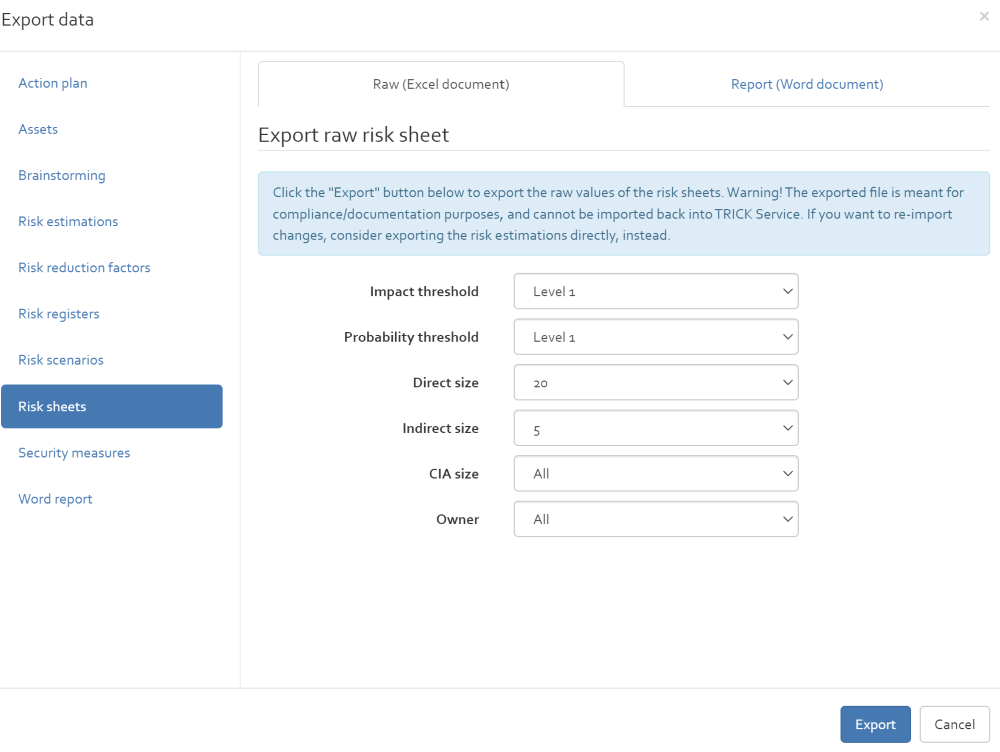Click the CIA size label

pyautogui.click(x=454, y=474)
